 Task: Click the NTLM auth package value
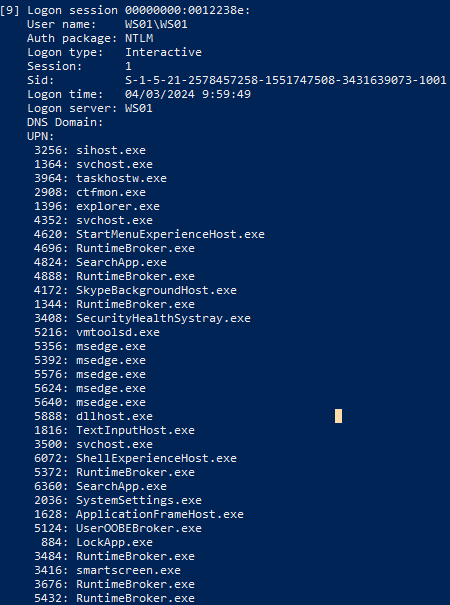[139, 38]
